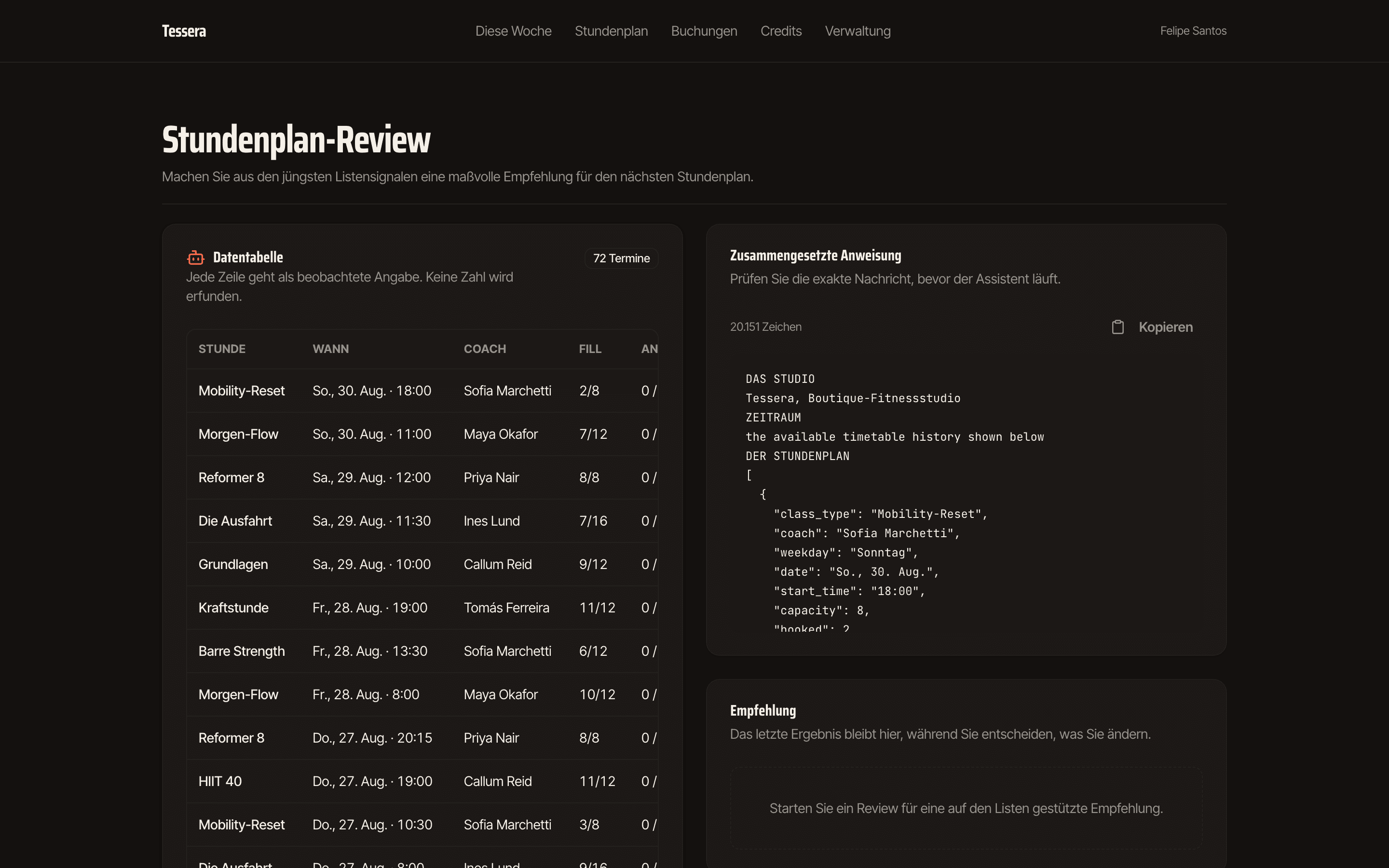Click coach Tomás Ferreira in Kraftstunde row

click(x=506, y=608)
